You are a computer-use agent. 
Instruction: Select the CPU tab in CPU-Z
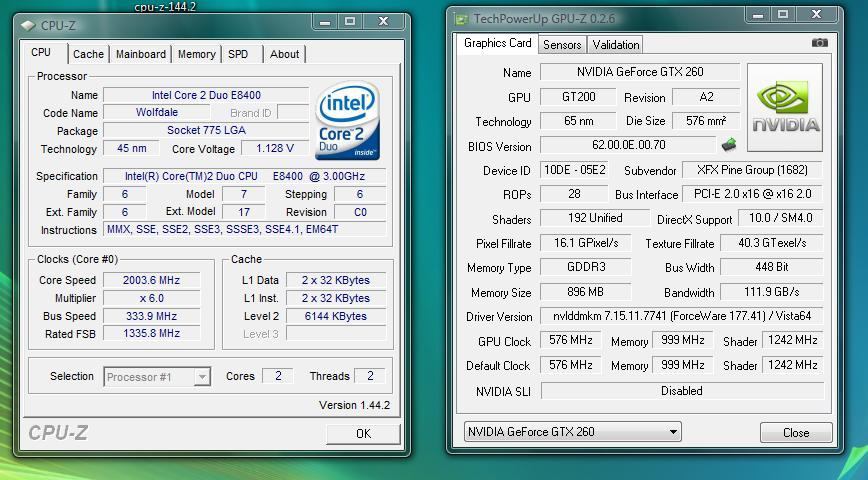tap(41, 52)
